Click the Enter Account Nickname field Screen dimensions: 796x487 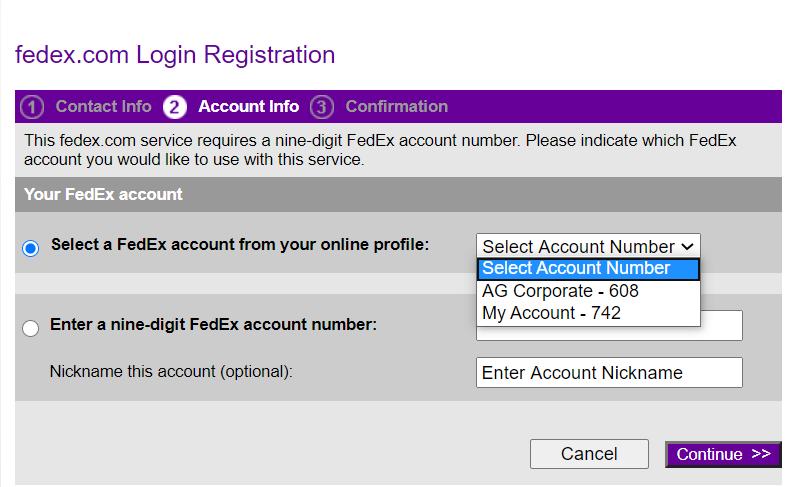(x=609, y=373)
